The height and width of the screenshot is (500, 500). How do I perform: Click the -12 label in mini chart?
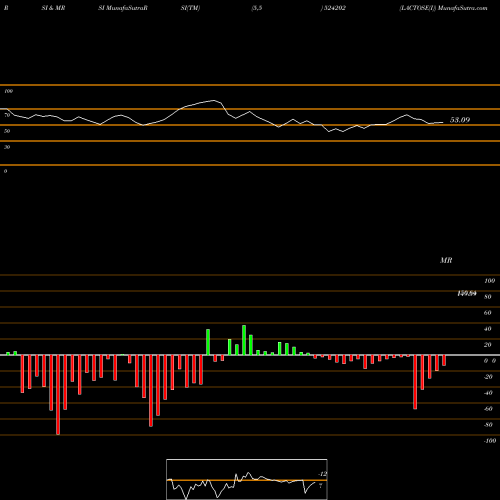coord(322,474)
